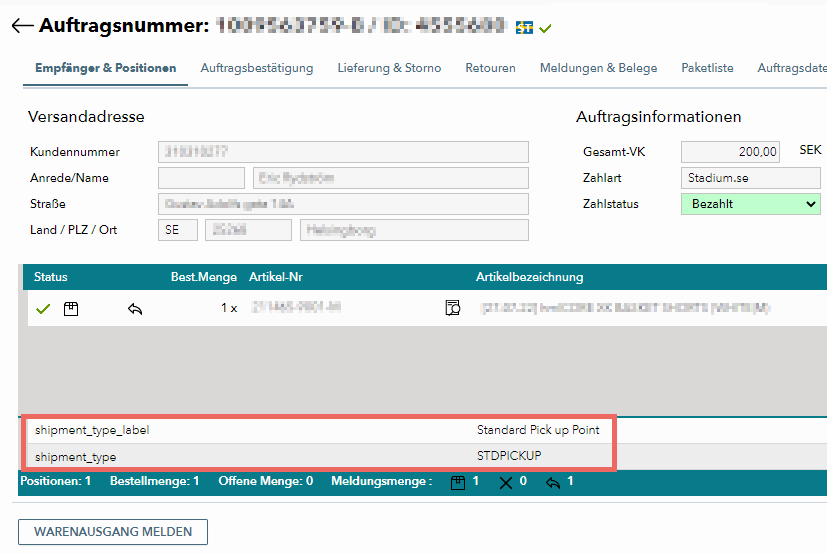The image size is (827, 554).
Task: Open Meldungen & Belege tab
Action: 599,68
